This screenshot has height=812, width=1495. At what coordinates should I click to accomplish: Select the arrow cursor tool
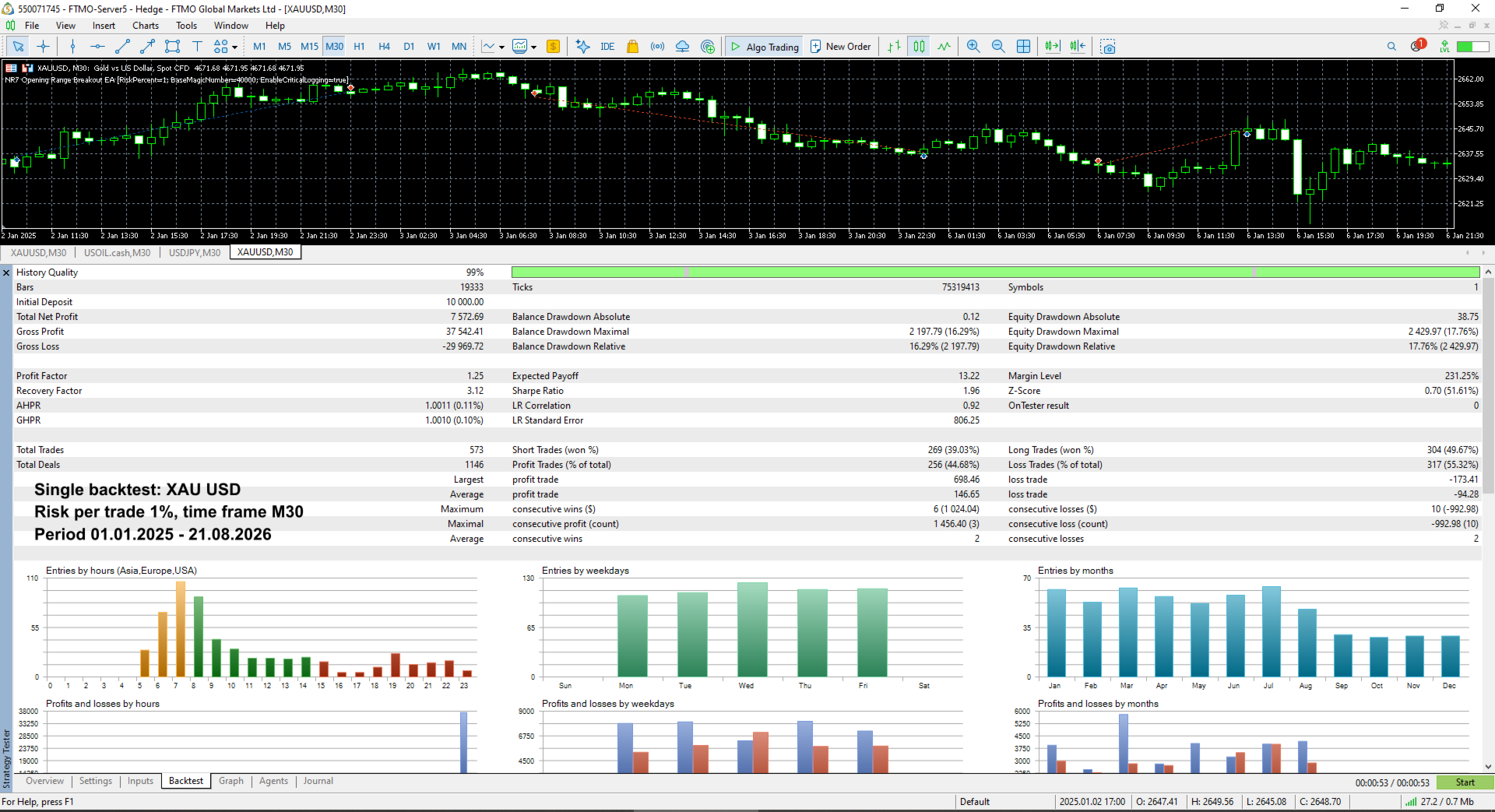18,47
